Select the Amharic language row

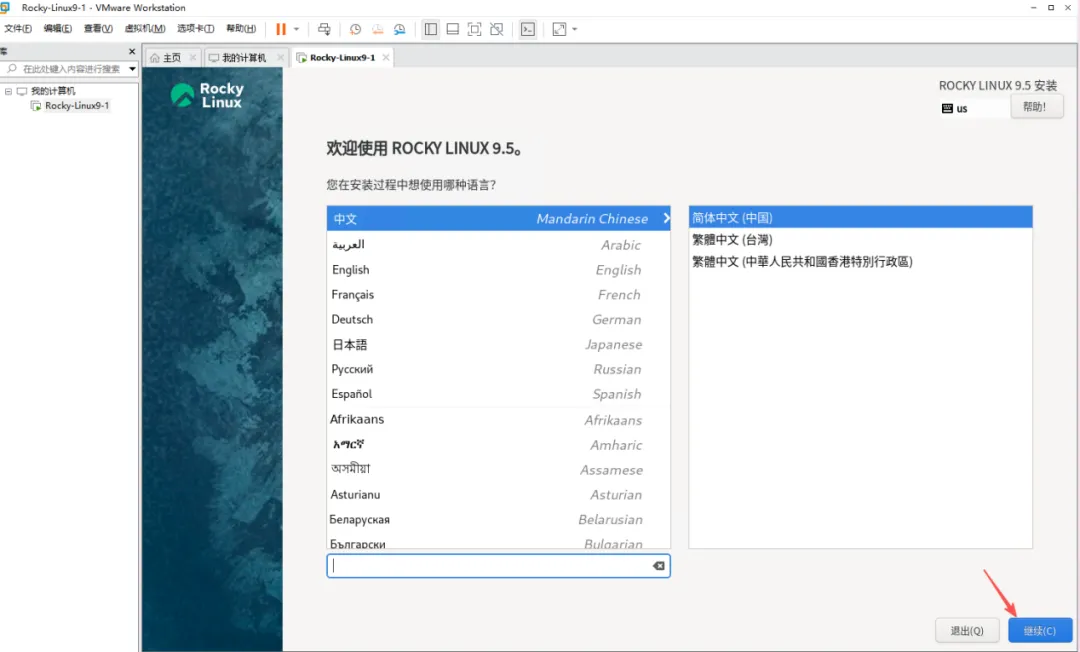498,444
